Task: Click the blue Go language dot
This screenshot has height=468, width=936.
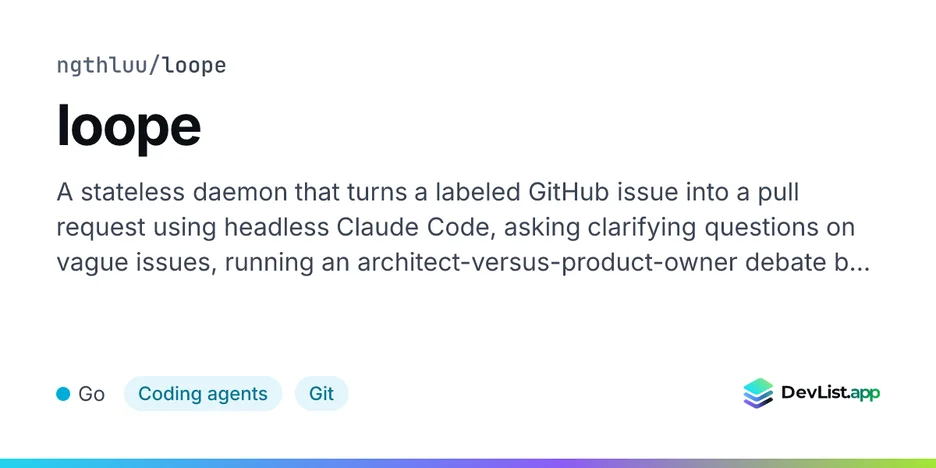Action: pyautogui.click(x=63, y=394)
